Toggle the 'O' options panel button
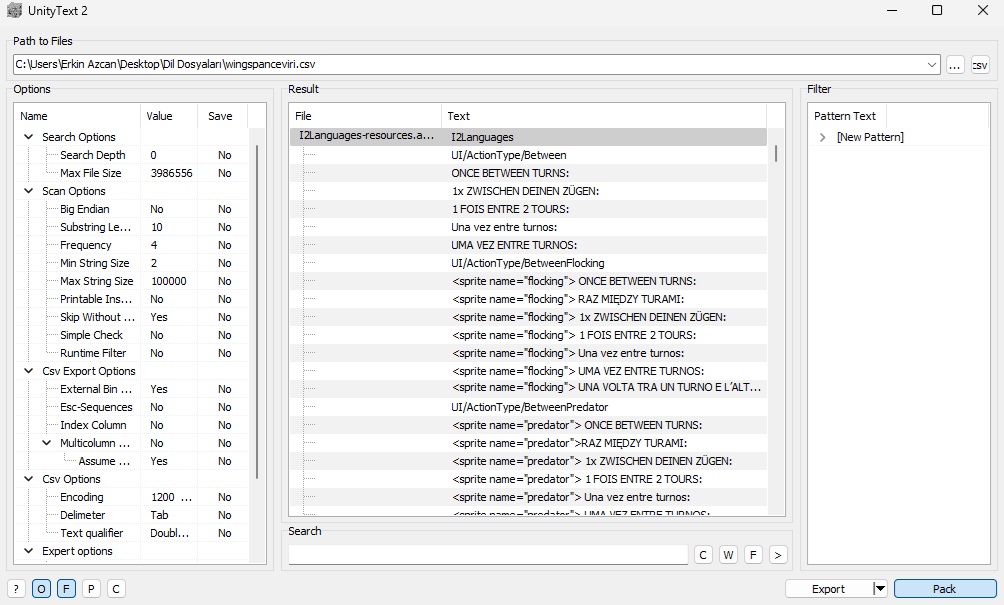1004x605 pixels. 41,589
